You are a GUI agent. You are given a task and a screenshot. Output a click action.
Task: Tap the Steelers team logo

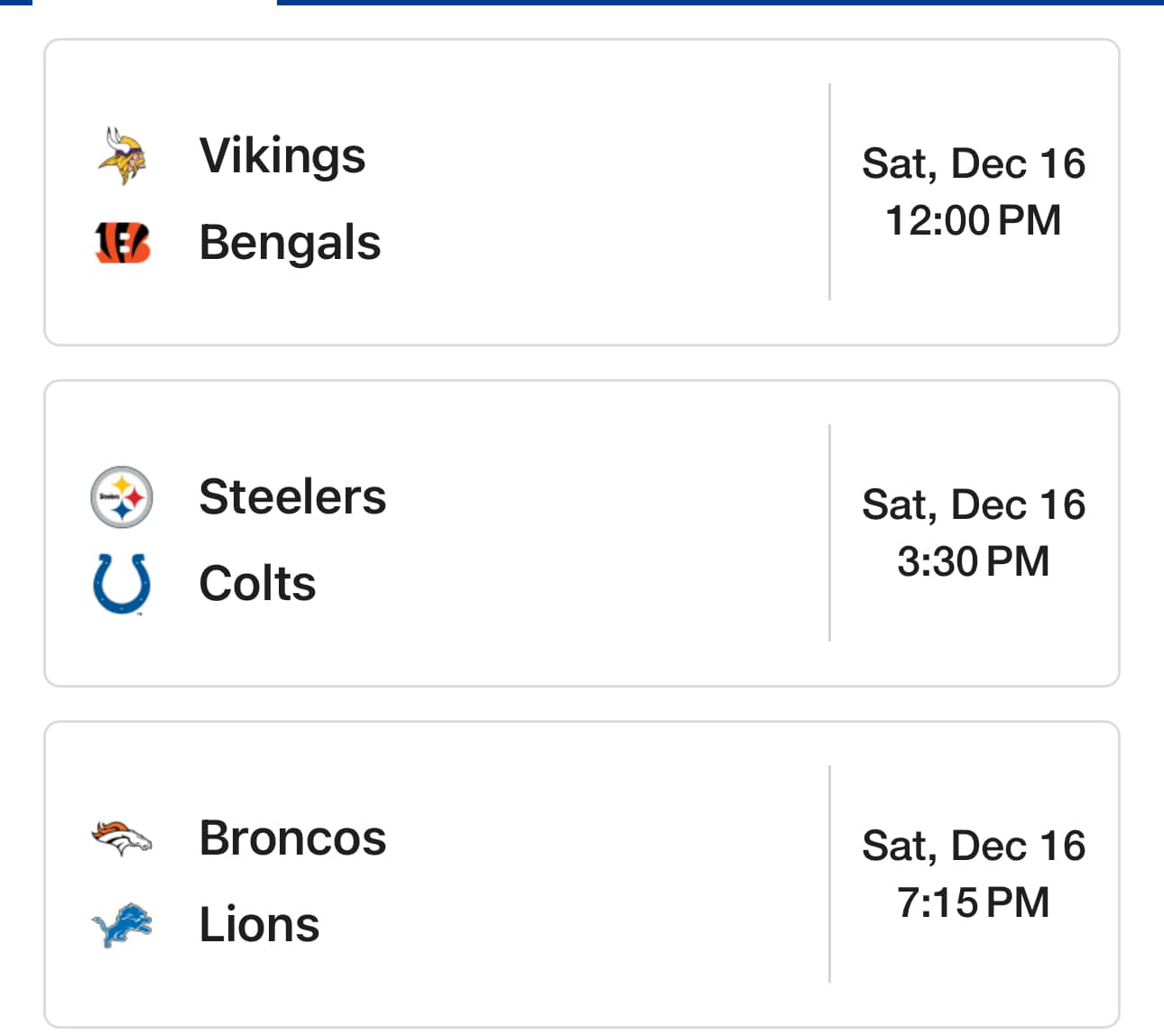pyautogui.click(x=122, y=497)
